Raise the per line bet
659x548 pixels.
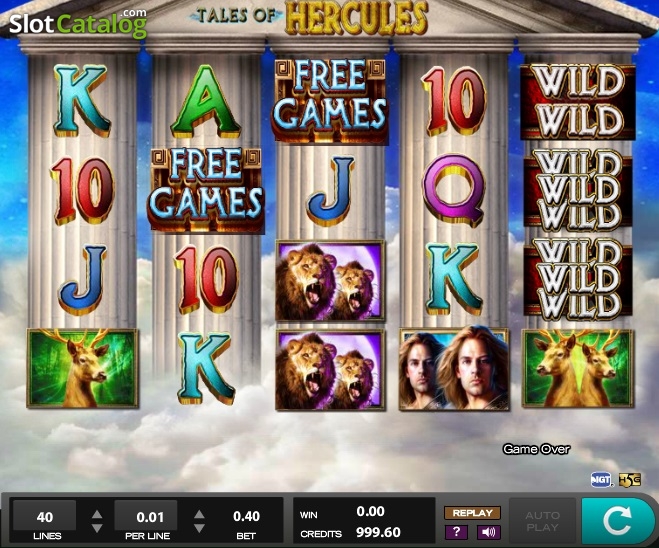[199, 514]
